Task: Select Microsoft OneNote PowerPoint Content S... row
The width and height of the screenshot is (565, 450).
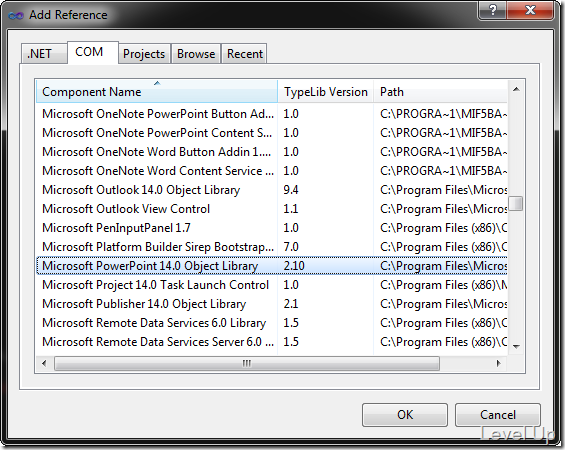Action: (x=272, y=133)
